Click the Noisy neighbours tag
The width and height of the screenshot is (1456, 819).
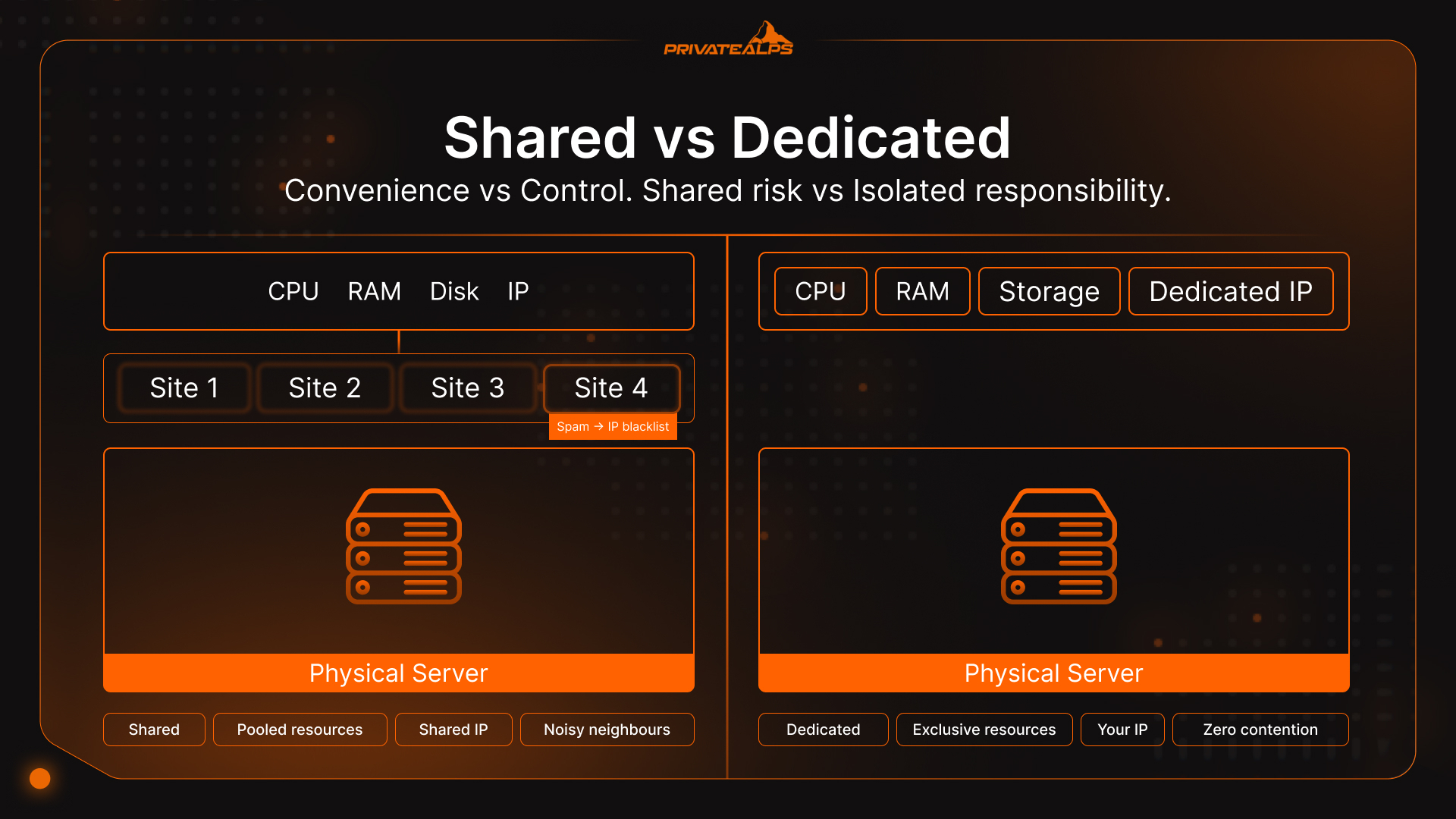tap(607, 730)
